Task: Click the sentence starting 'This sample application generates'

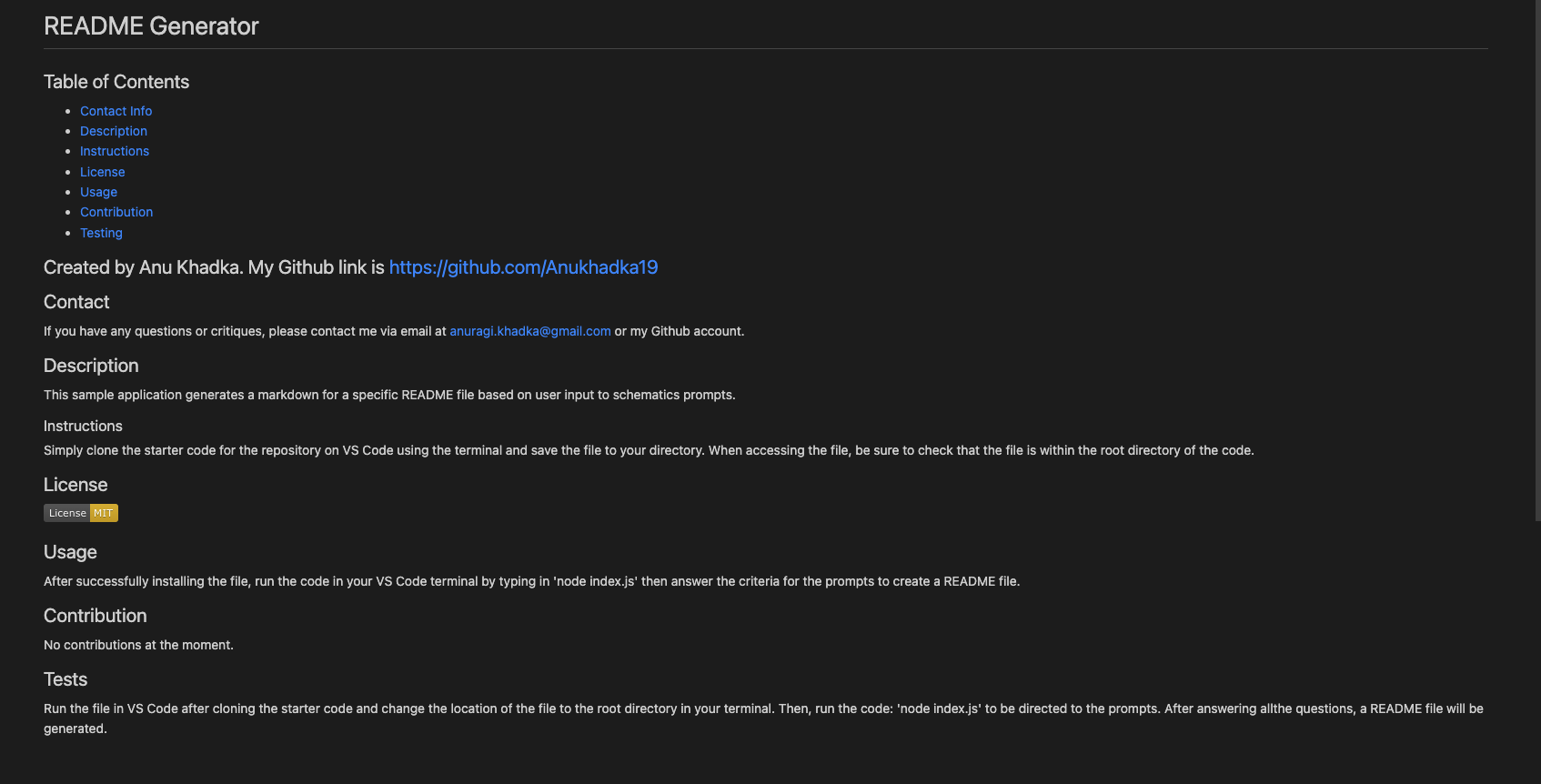Action: click(x=389, y=395)
